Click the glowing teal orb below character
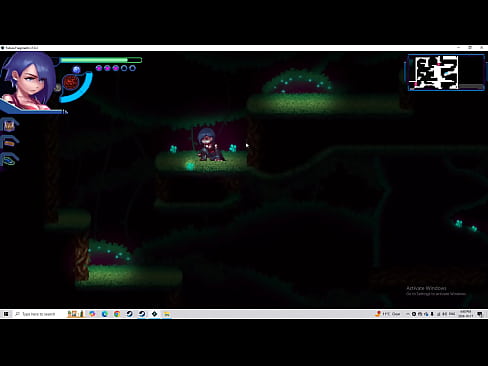The image size is (488, 366). click(x=190, y=165)
